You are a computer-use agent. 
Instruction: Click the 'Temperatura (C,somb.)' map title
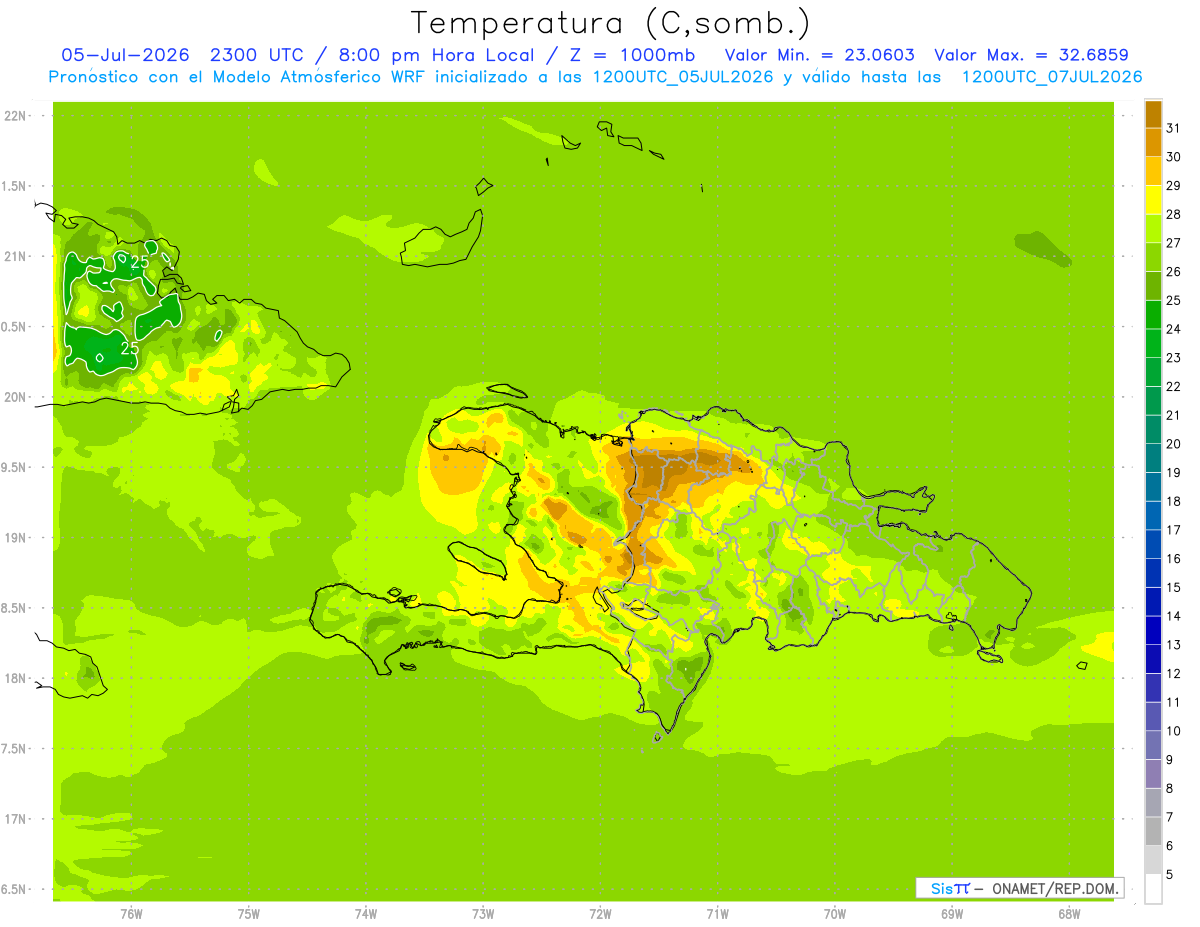(x=610, y=23)
